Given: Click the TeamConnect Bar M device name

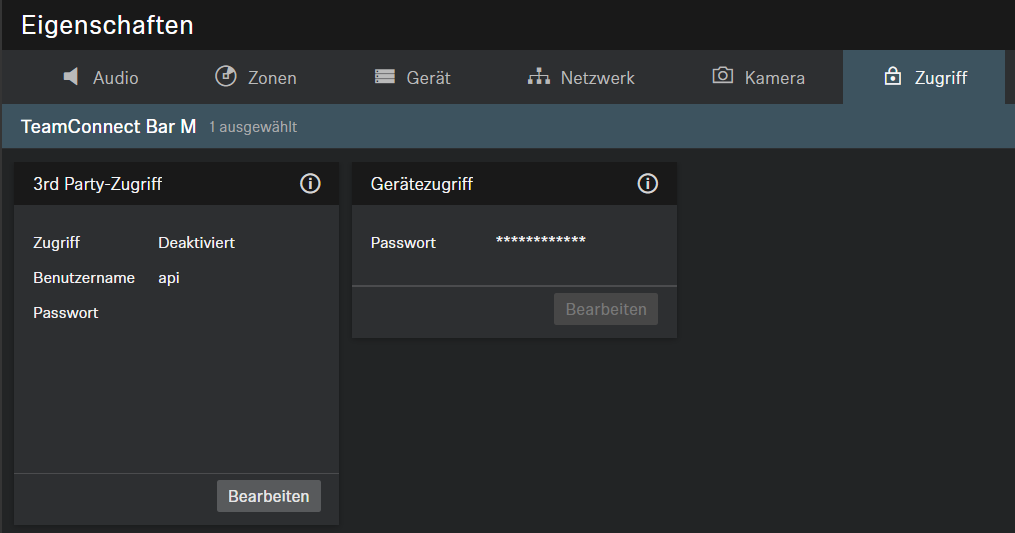Looking at the screenshot, I should 108,127.
